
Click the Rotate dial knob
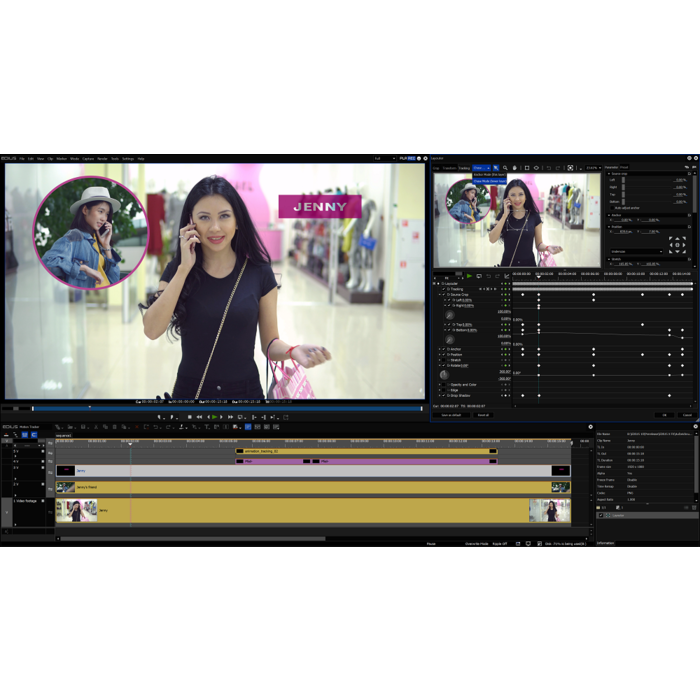[x=444, y=375]
